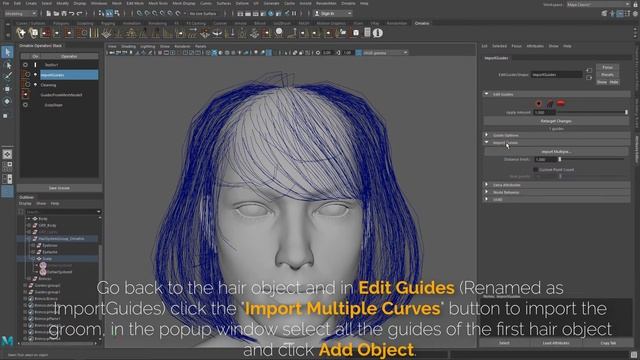Click the snap-to-grid magnet icon
Viewport: 640px width, 360px height.
139,13
